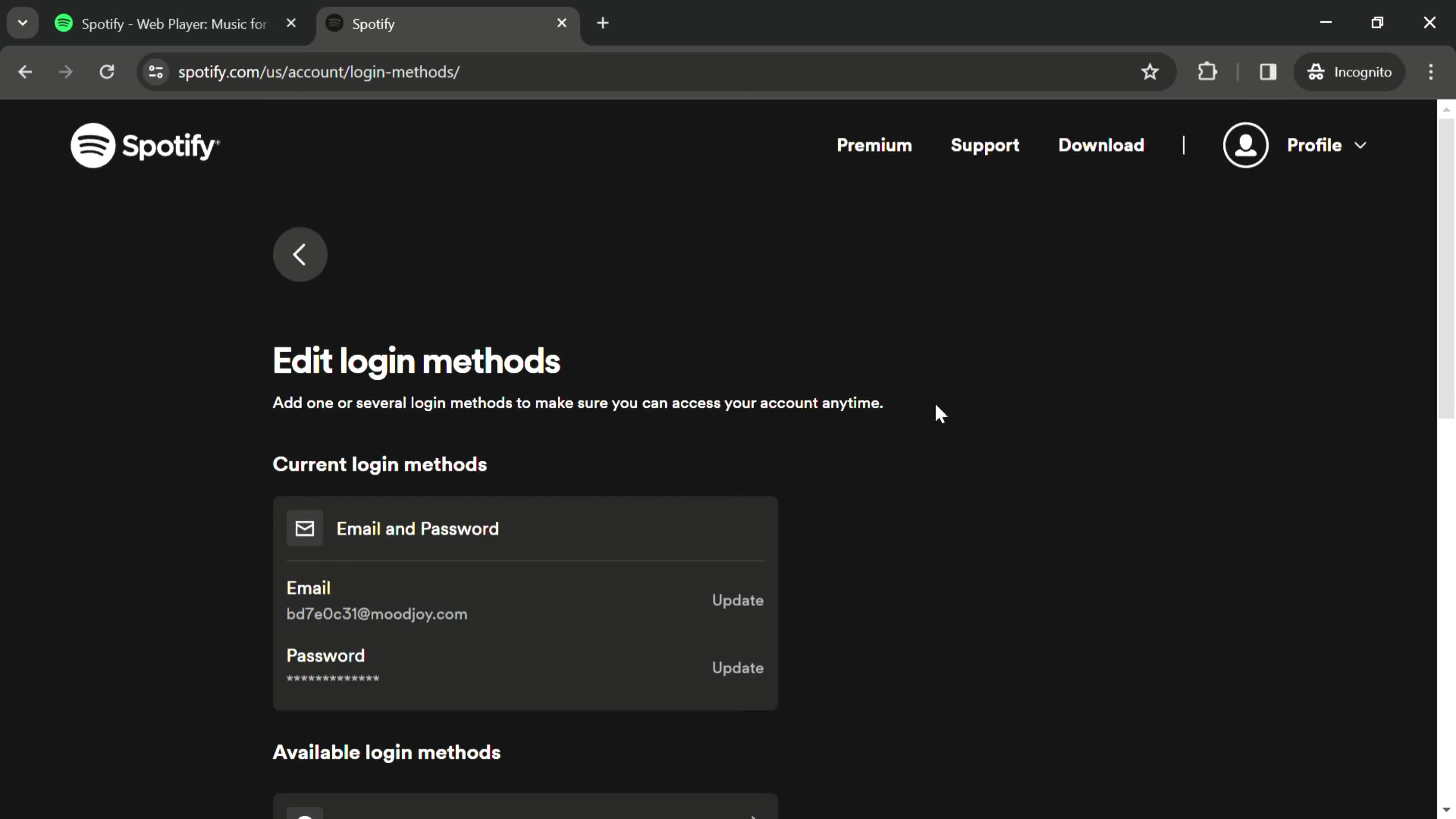Restore down the browser window

coord(1378,23)
